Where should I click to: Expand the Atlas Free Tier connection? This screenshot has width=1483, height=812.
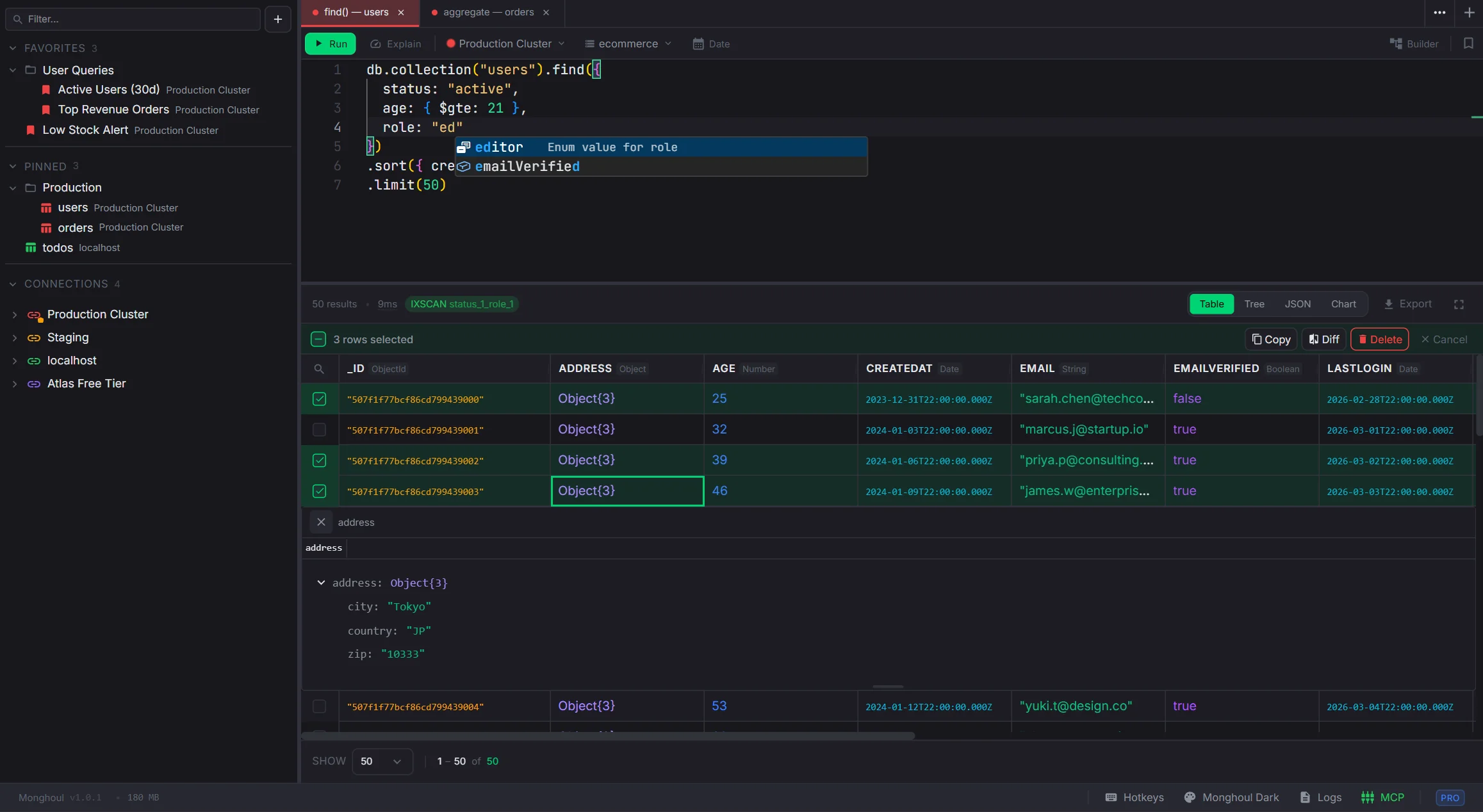coord(14,384)
